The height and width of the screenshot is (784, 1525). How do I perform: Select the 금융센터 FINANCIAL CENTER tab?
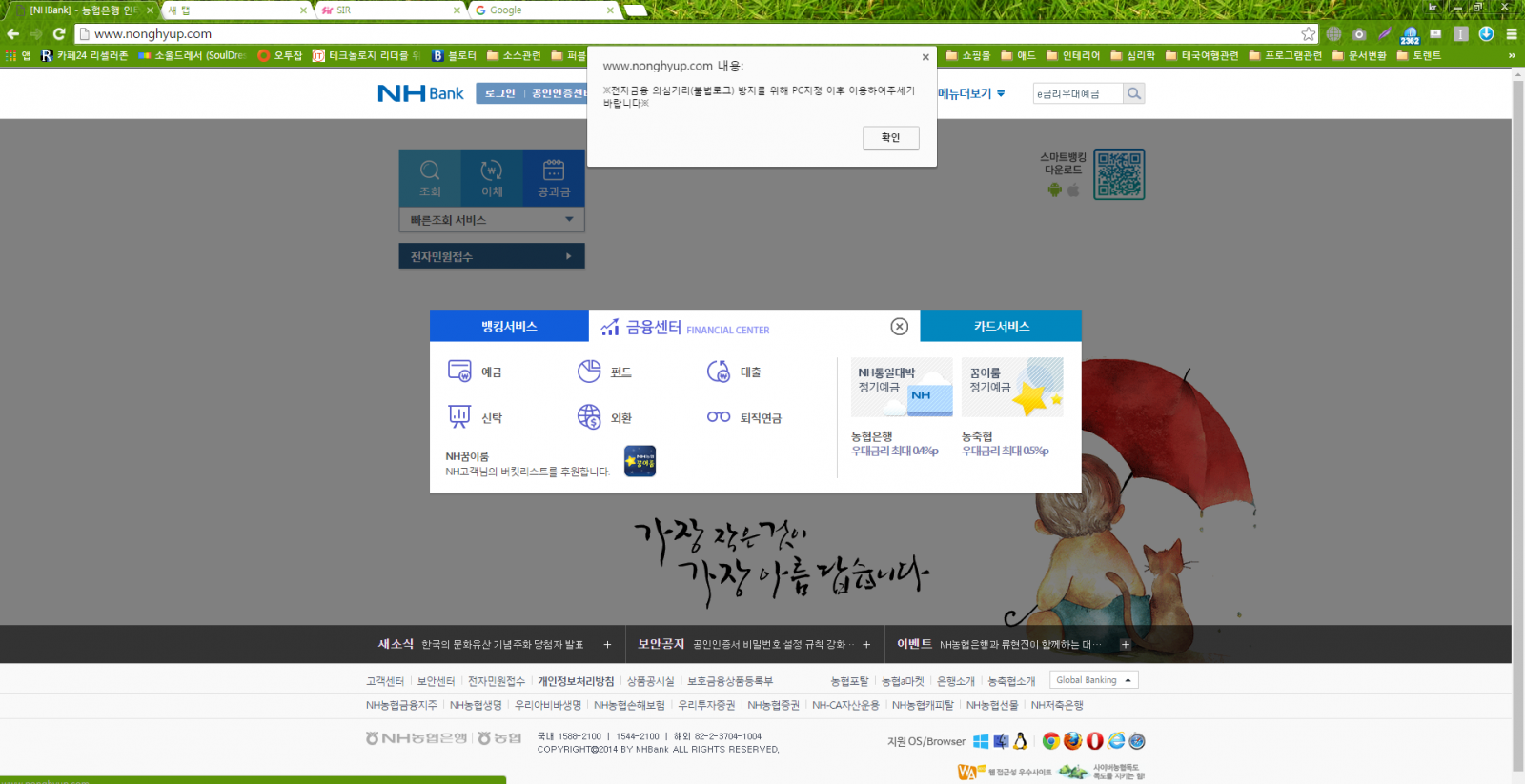(685, 327)
